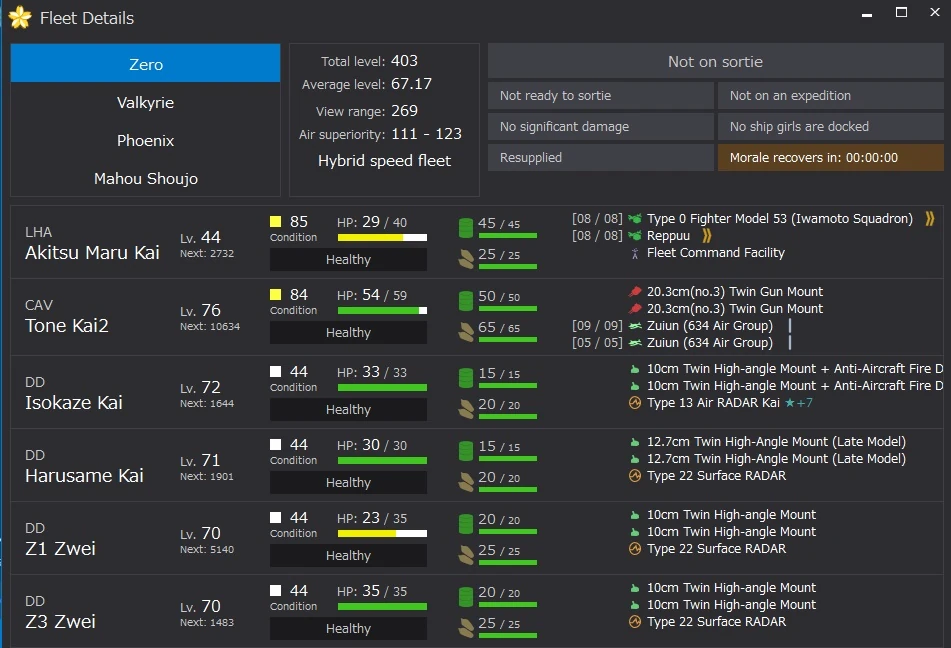Click the Not ready to sortie box
The width and height of the screenshot is (951, 648).
pos(600,96)
